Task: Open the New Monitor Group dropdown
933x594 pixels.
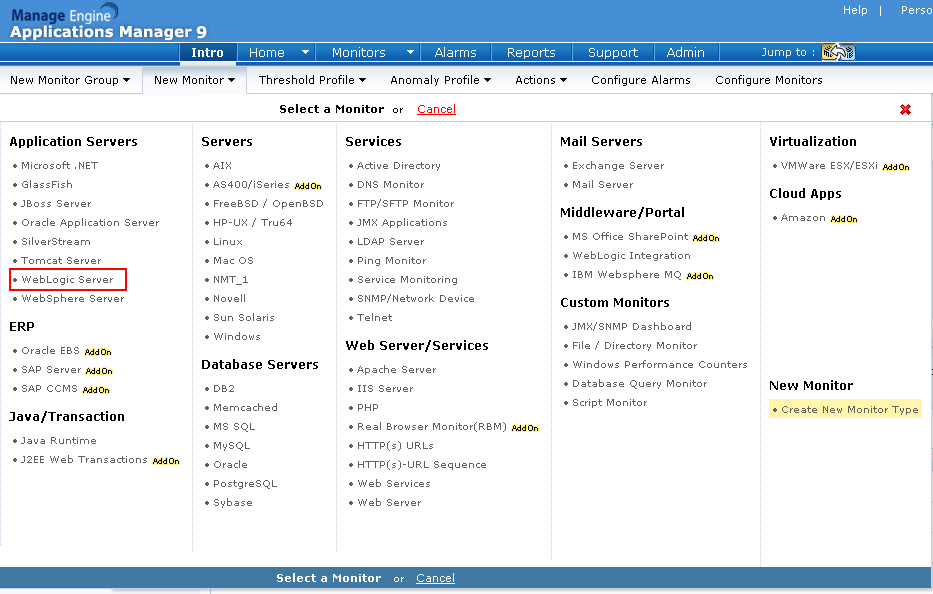Action: tap(70, 80)
